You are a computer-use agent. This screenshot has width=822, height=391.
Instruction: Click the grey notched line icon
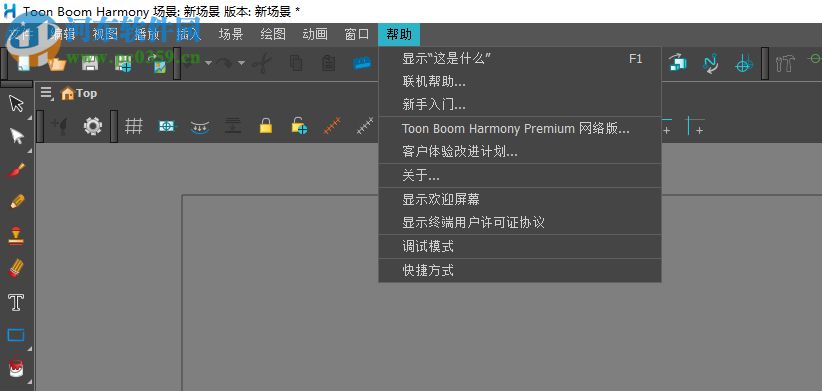click(x=365, y=126)
